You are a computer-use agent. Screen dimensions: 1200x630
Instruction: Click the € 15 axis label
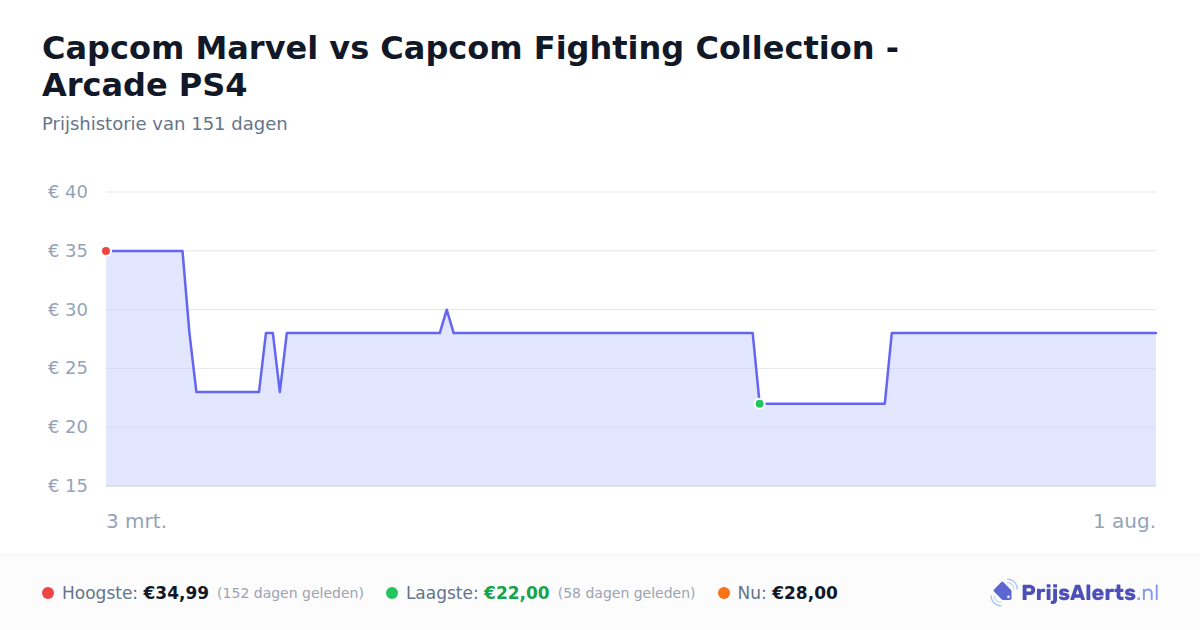[x=68, y=486]
